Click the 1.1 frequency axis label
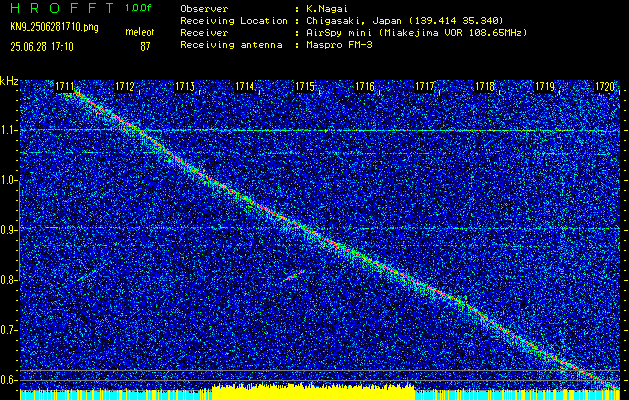This screenshot has width=629, height=400. (x=9, y=131)
